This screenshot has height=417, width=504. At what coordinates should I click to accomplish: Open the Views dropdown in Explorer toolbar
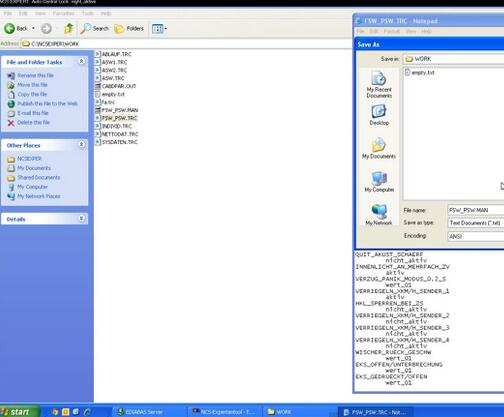(x=159, y=29)
